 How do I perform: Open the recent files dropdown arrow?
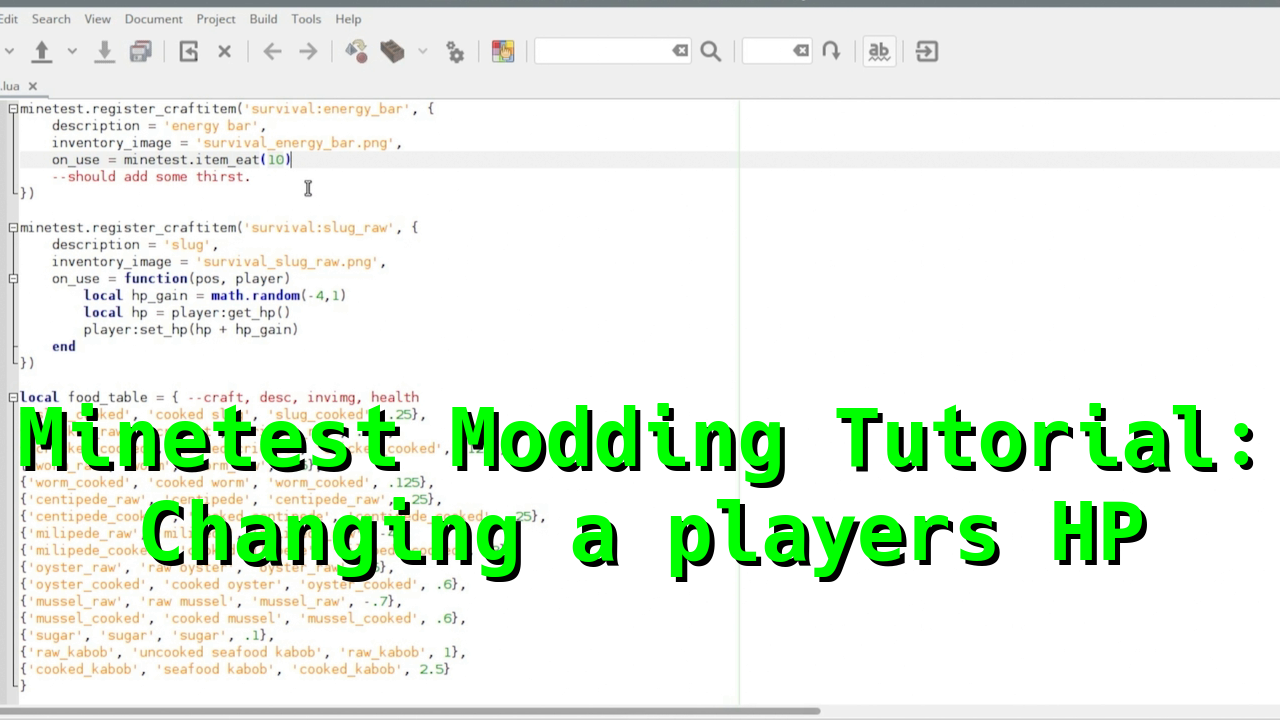[x=72, y=51]
